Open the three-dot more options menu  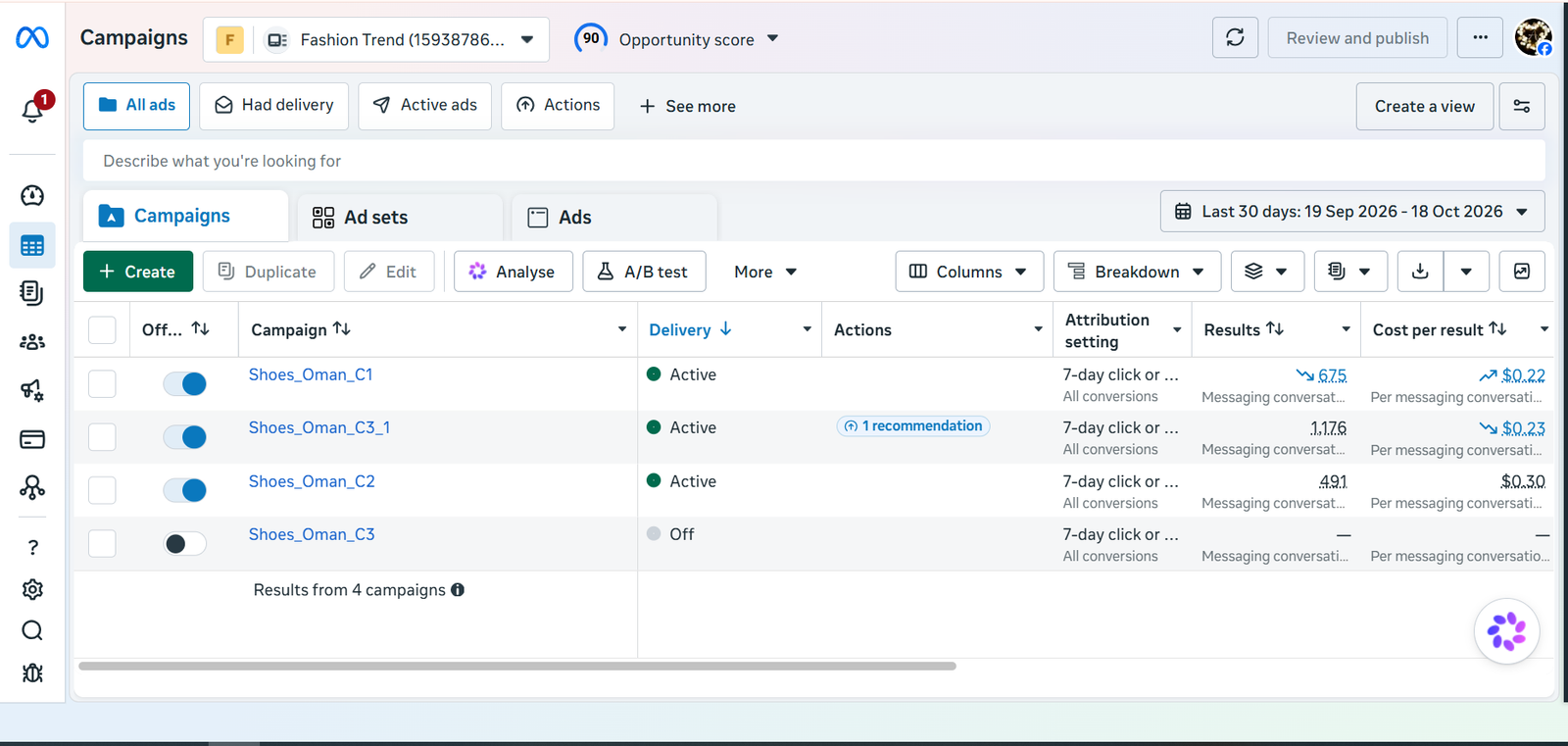[x=1481, y=38]
